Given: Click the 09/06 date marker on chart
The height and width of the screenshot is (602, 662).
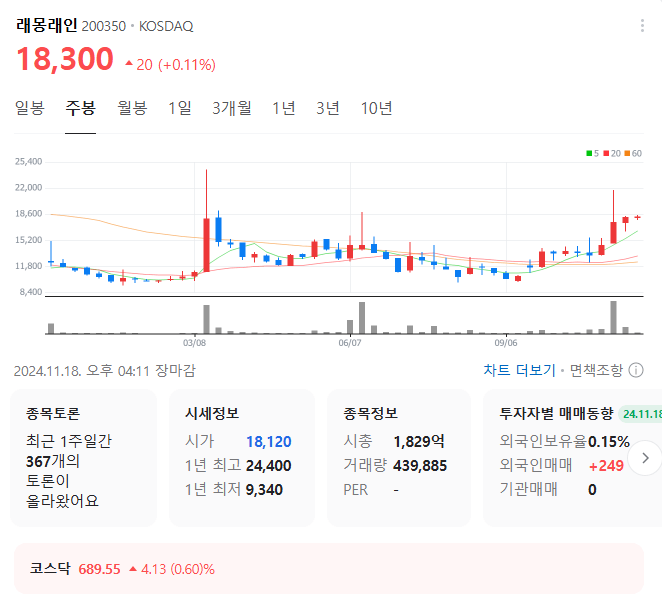Looking at the screenshot, I should click(506, 343).
